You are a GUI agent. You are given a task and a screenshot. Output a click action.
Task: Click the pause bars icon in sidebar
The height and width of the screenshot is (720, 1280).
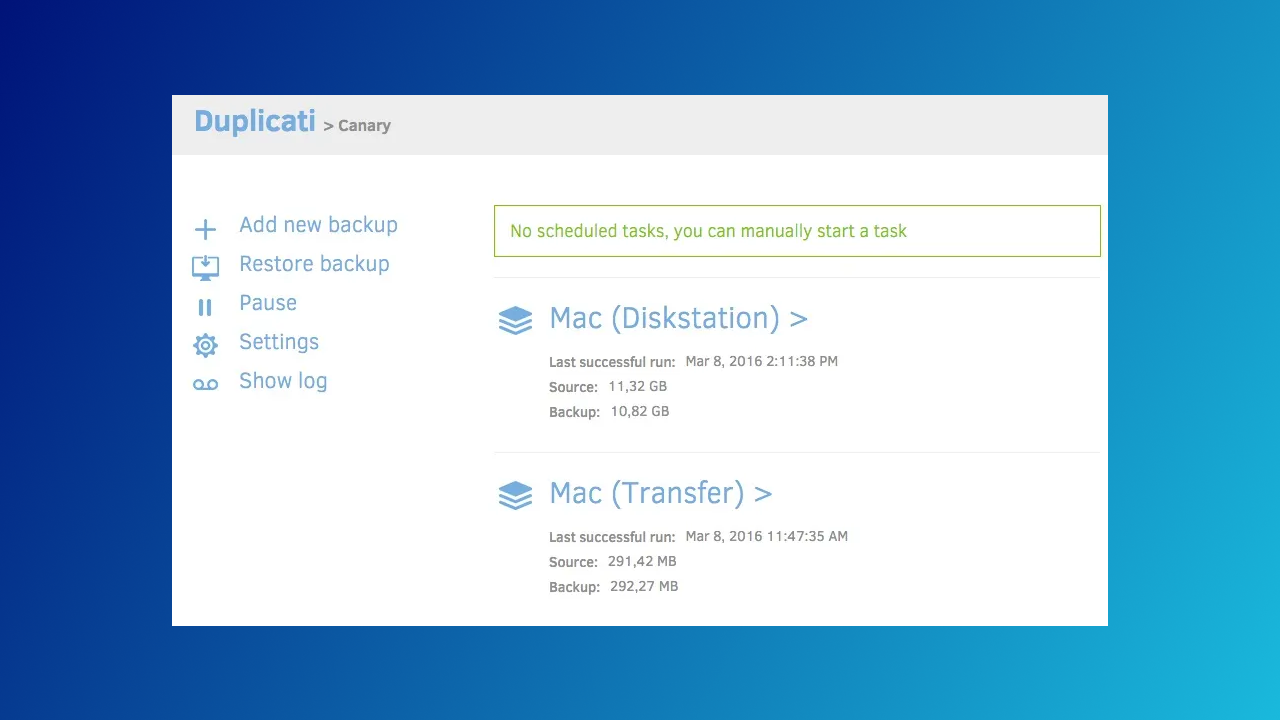click(205, 308)
